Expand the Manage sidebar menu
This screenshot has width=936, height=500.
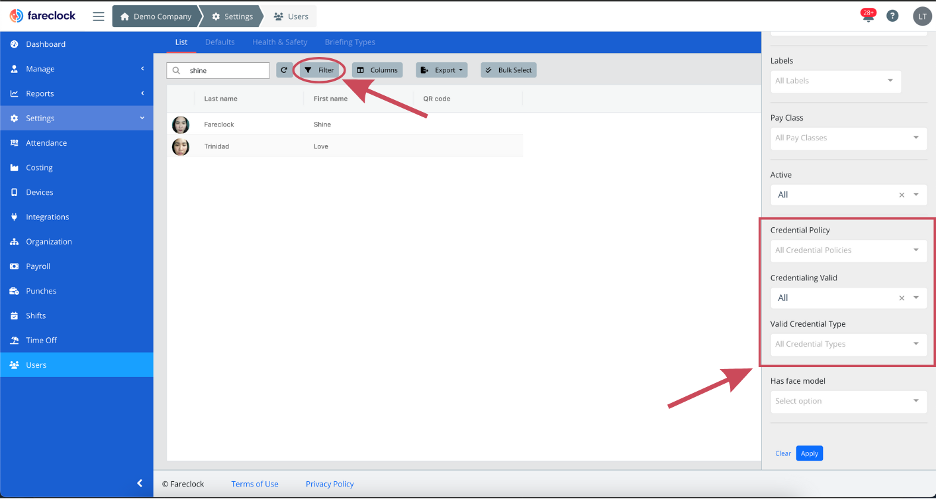76,69
